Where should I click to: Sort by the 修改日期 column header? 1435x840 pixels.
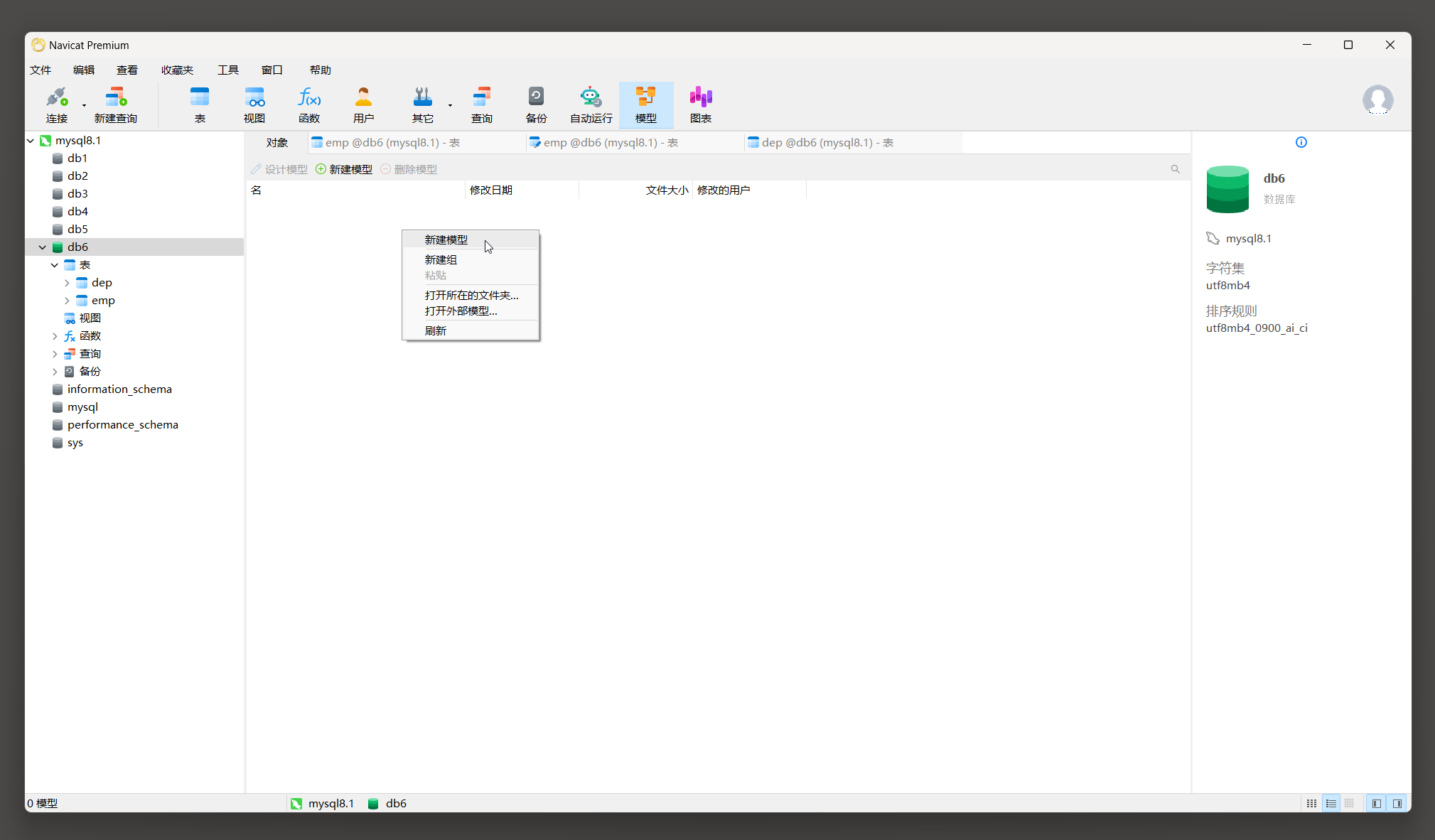pyautogui.click(x=522, y=190)
